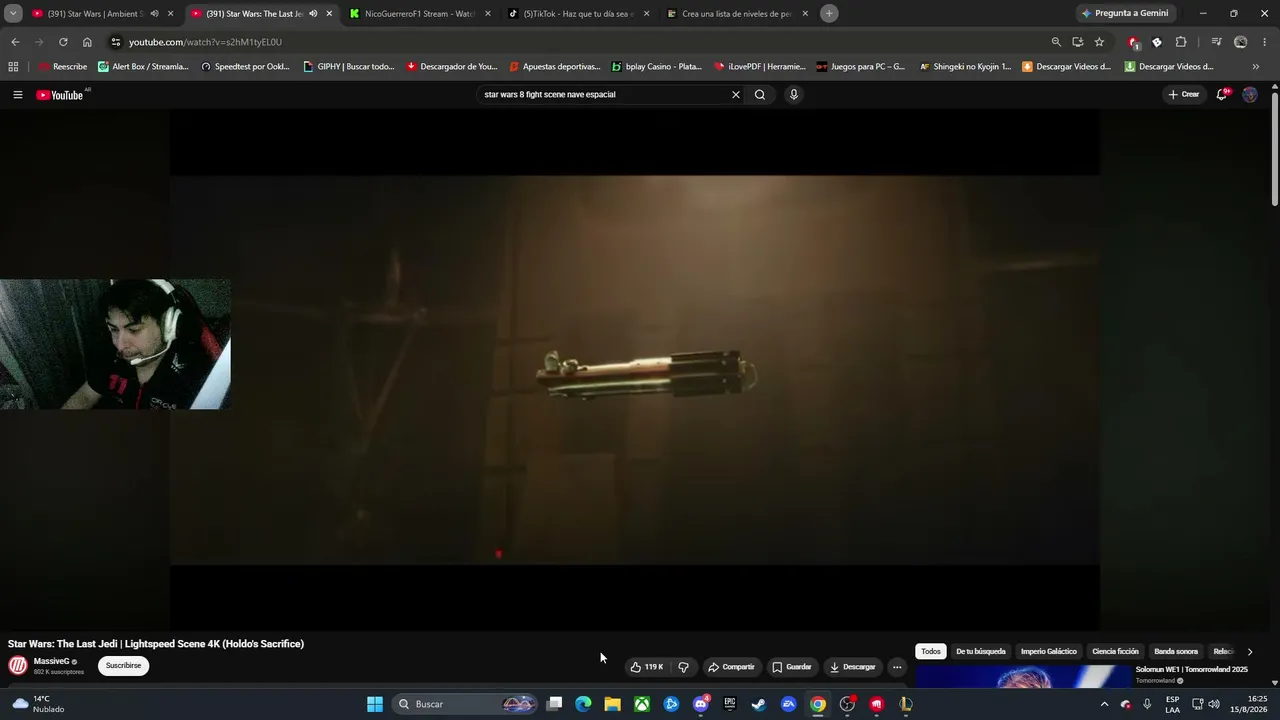Show hidden system tray icons
The width and height of the screenshot is (1280, 720).
click(x=1104, y=704)
